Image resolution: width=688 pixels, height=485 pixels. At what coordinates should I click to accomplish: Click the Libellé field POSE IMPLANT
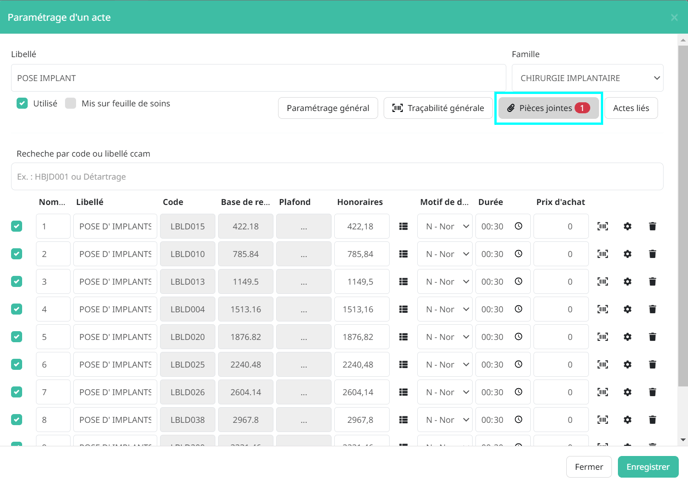[x=258, y=78]
